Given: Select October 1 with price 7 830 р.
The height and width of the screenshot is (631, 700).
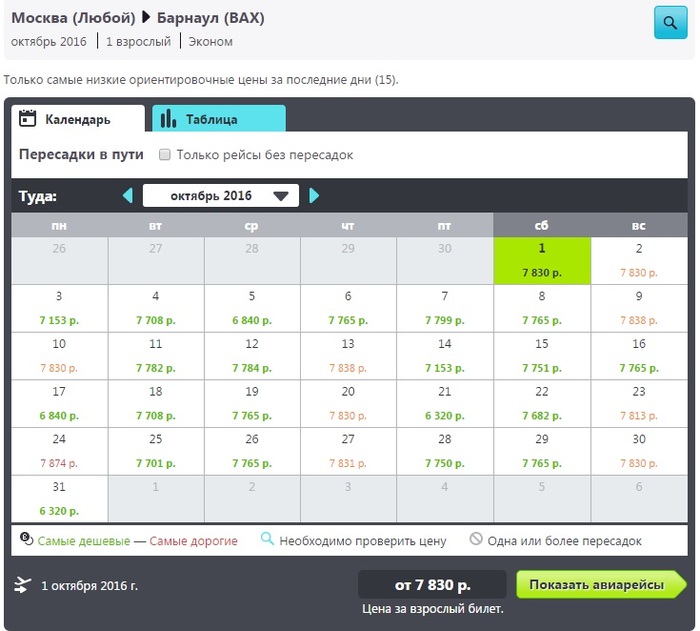Looking at the screenshot, I should [x=542, y=260].
